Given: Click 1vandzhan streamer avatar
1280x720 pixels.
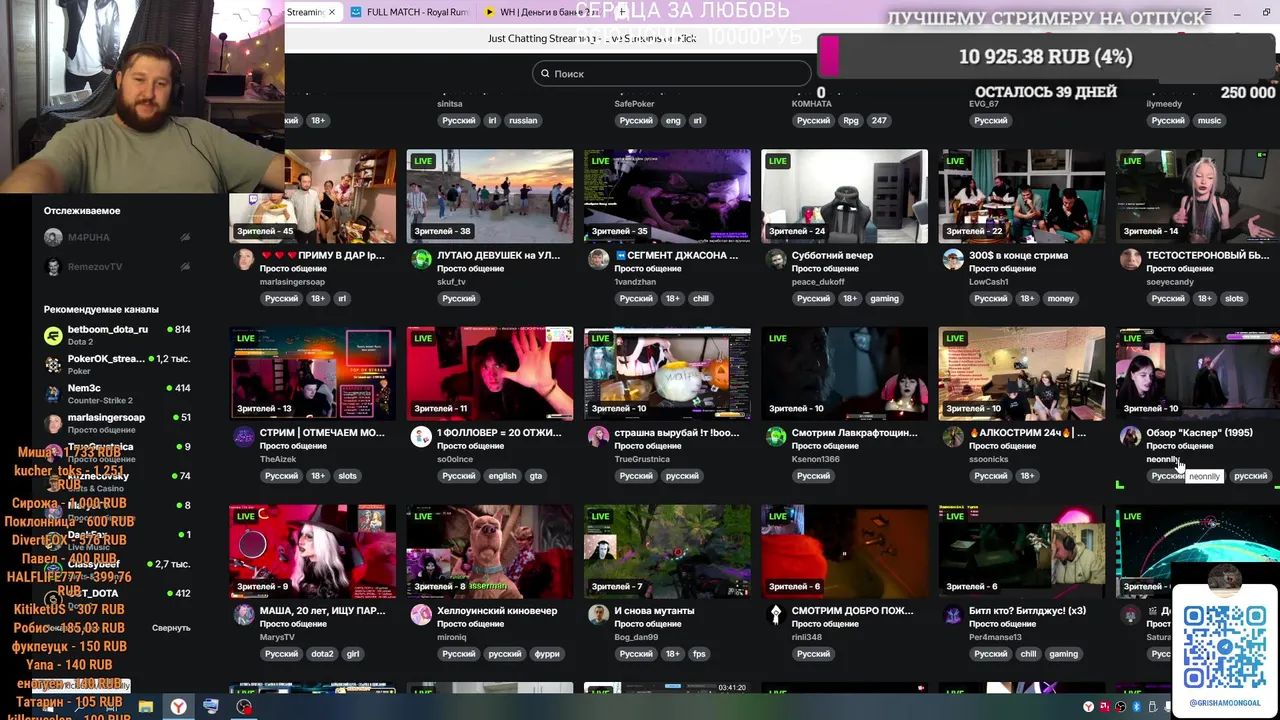Looking at the screenshot, I should [598, 260].
